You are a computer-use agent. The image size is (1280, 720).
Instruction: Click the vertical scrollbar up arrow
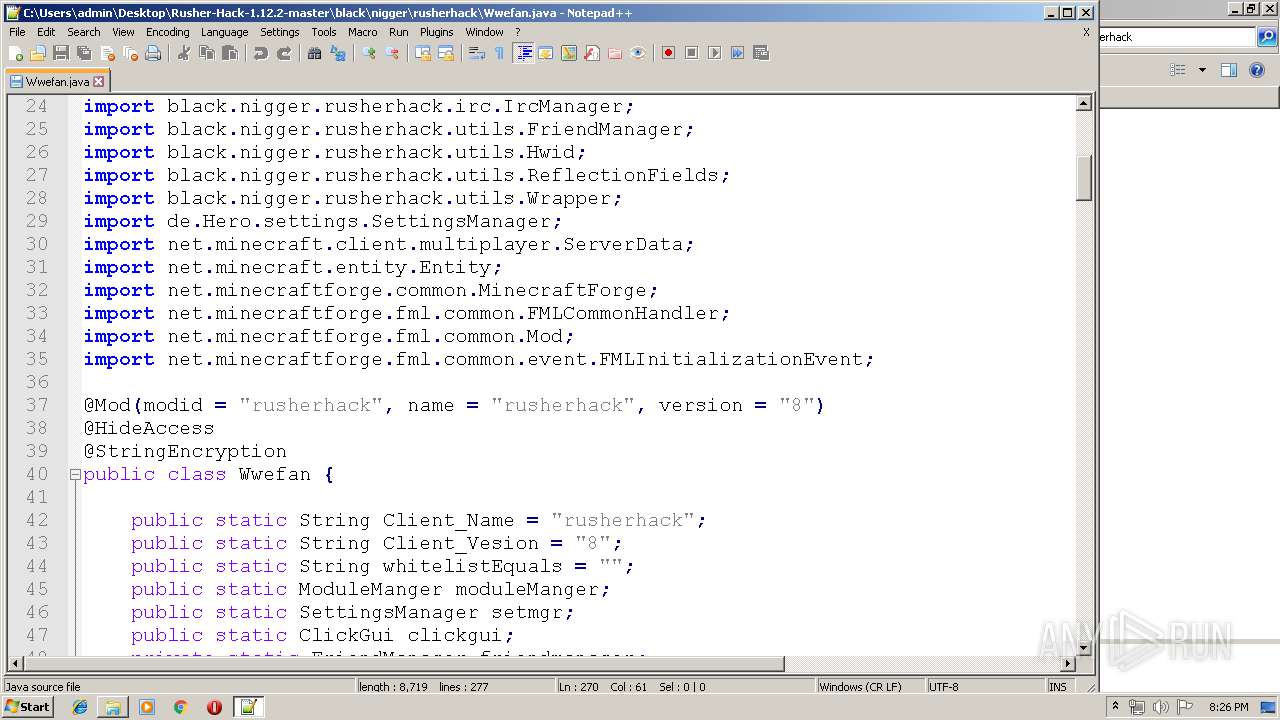[x=1084, y=103]
